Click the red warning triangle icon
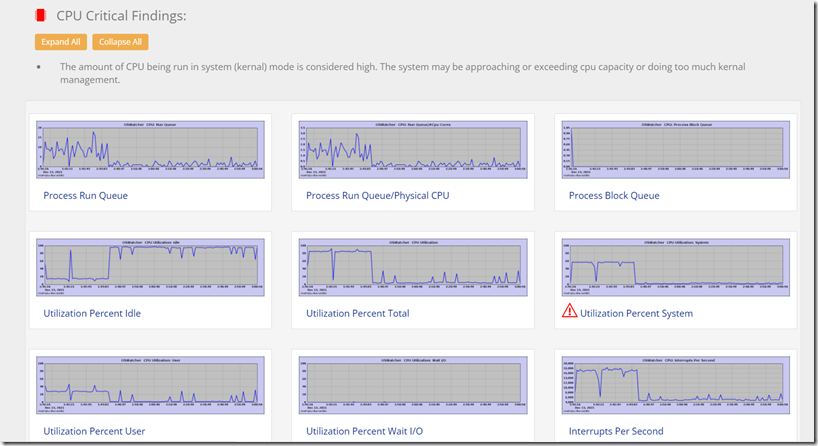Viewport: 818px width, 446px height. [x=569, y=311]
